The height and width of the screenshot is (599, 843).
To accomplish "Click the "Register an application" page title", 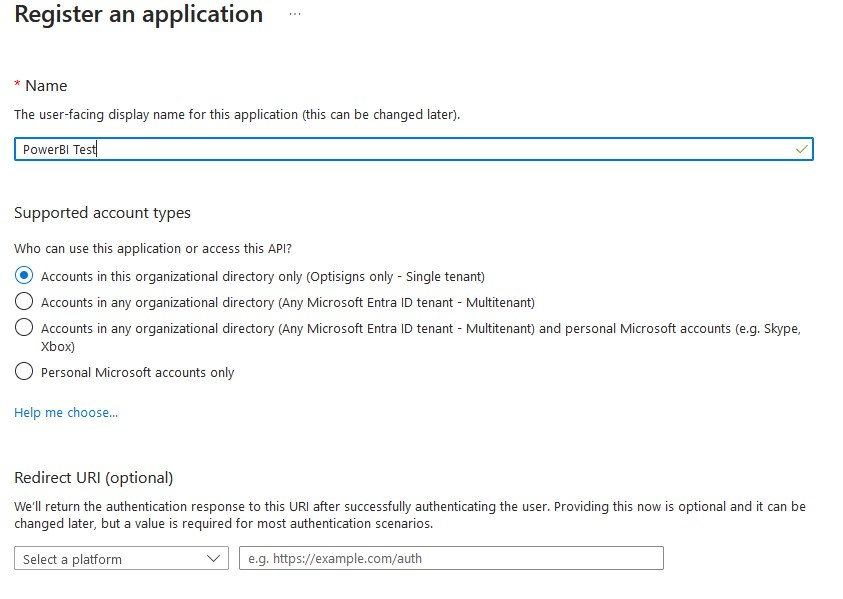I will (139, 15).
